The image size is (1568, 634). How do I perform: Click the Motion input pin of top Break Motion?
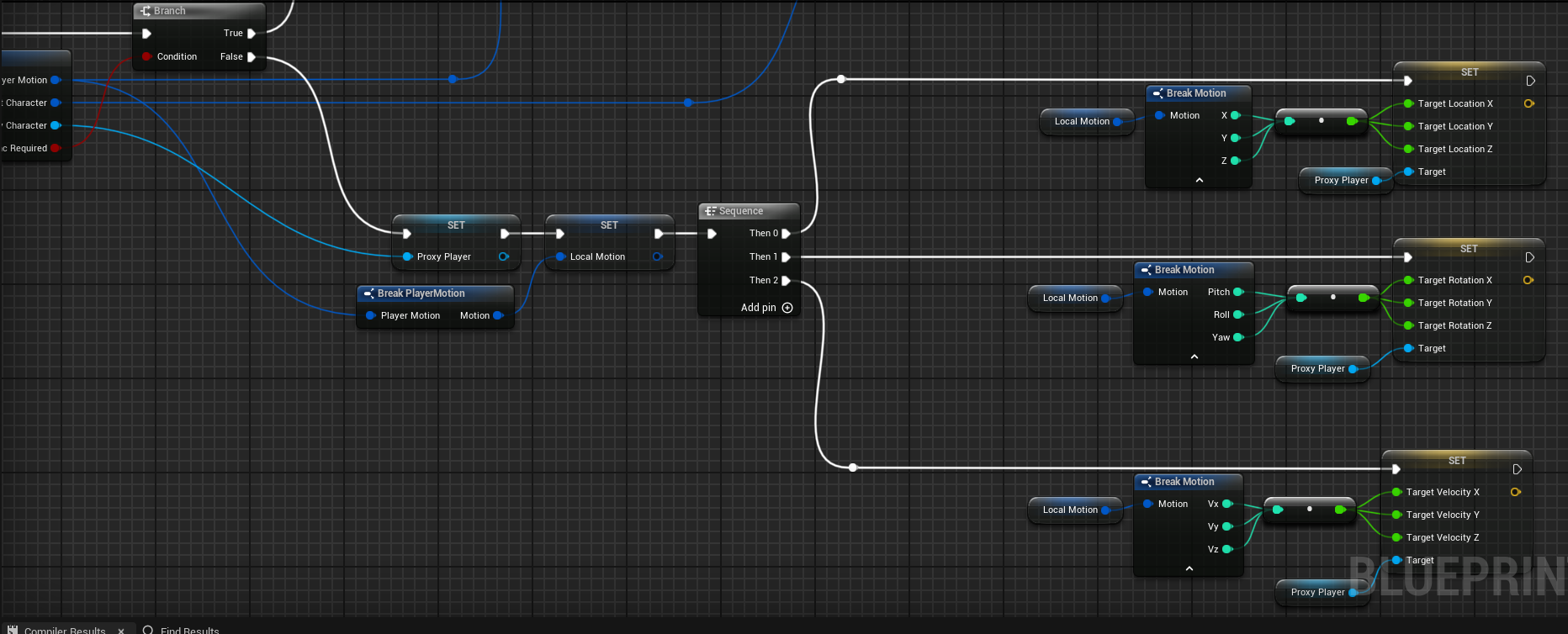pyautogui.click(x=1159, y=115)
